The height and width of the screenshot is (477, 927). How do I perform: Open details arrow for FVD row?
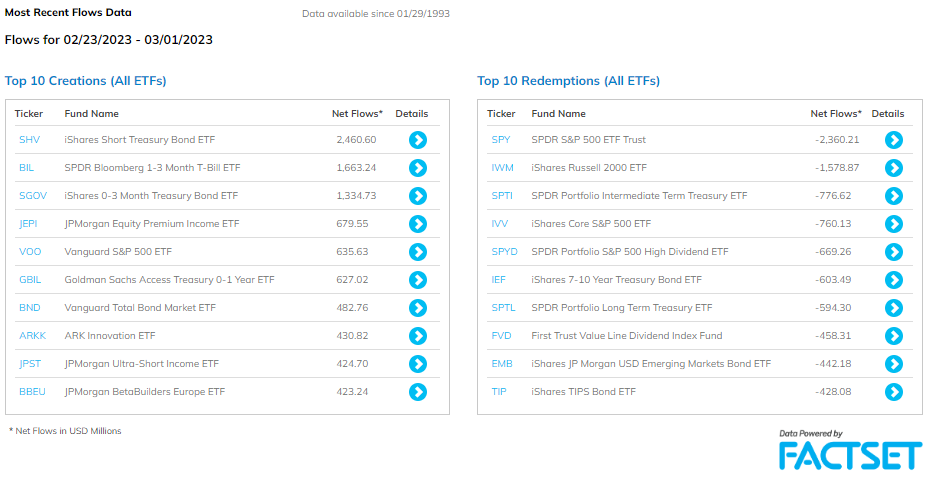[x=893, y=336]
